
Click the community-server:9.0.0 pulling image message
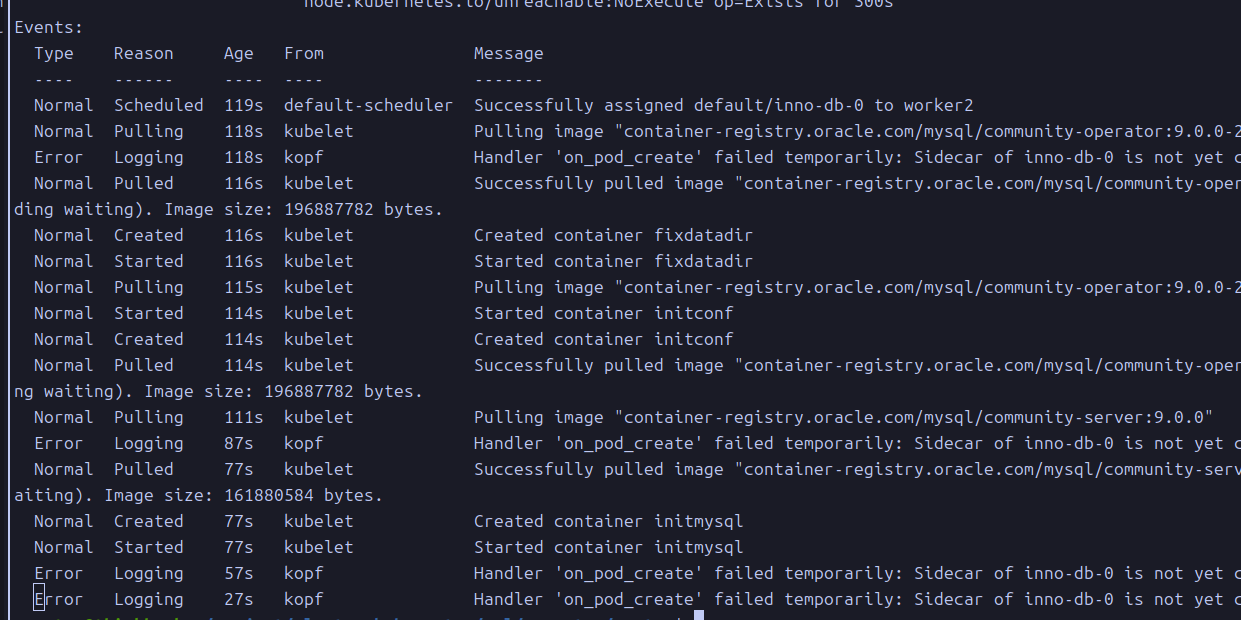coord(843,418)
